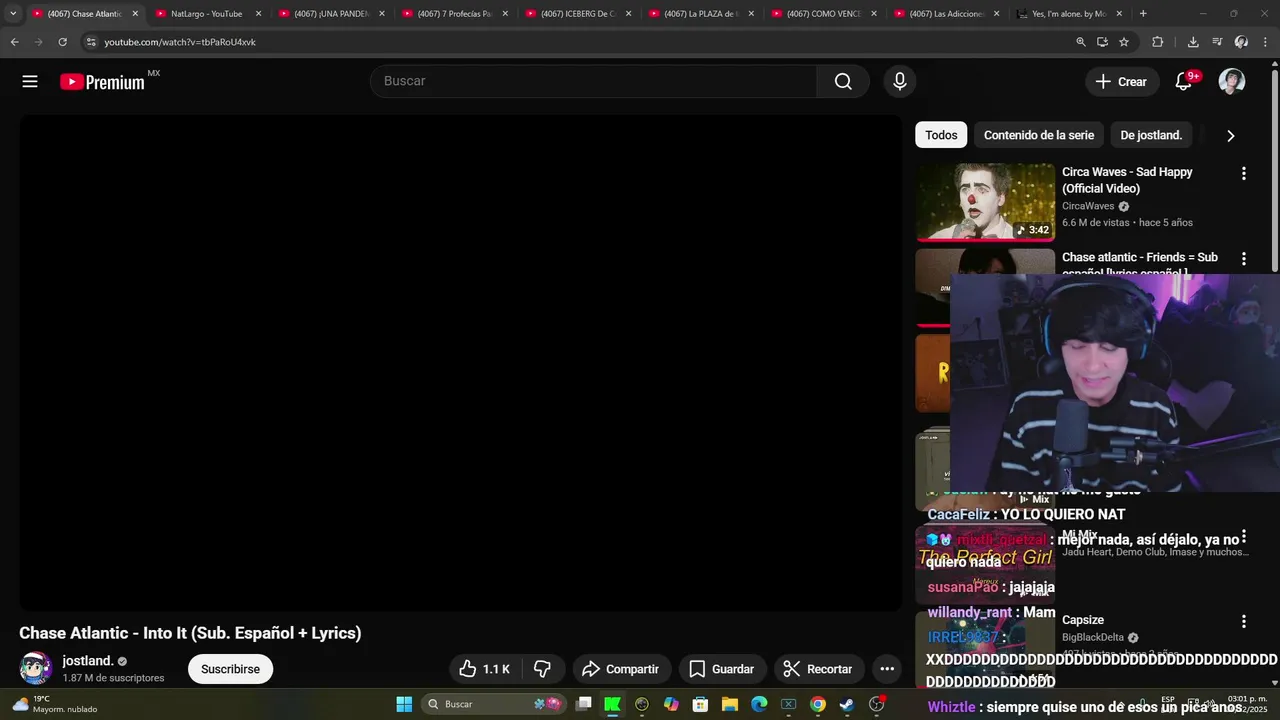Open Circa Waves - Sad Happy video title
The width and height of the screenshot is (1280, 720).
click(1127, 180)
